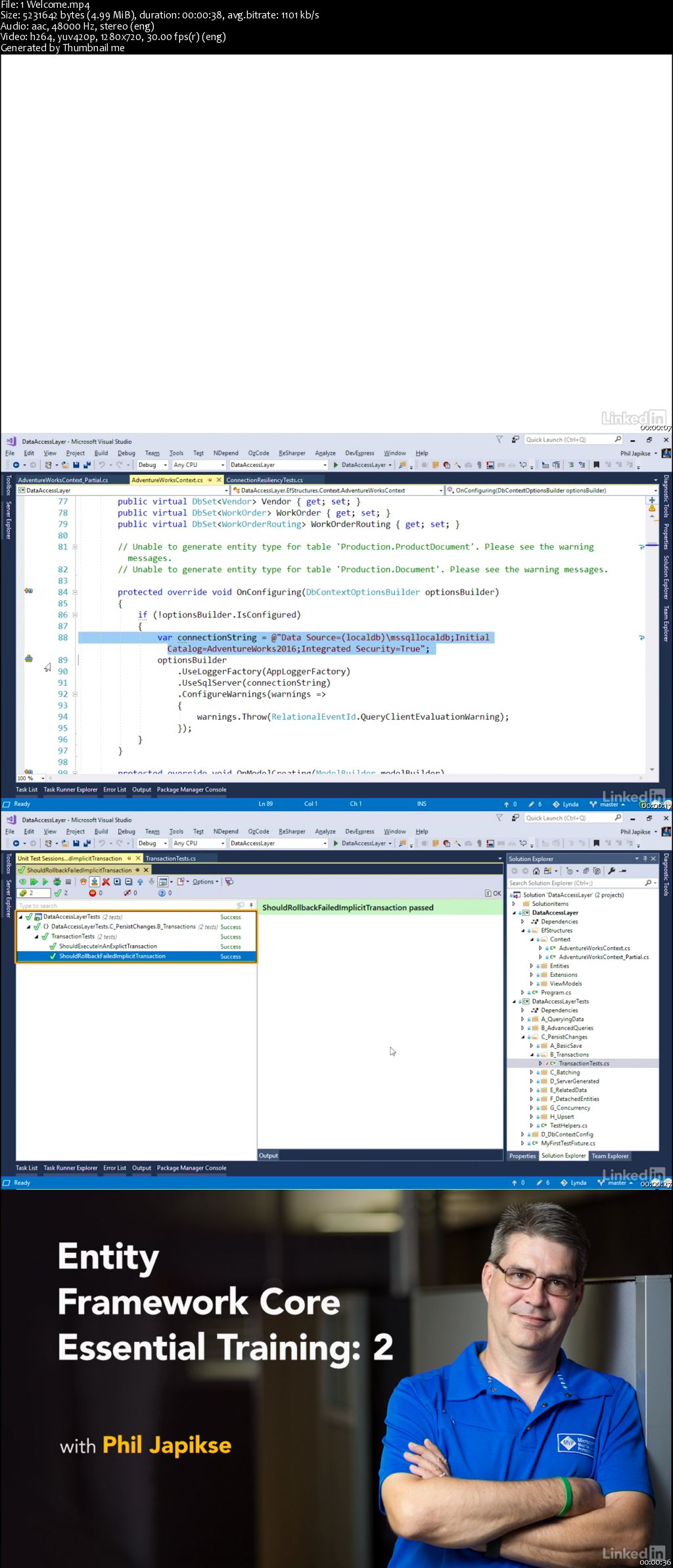The width and height of the screenshot is (673, 1568).
Task: Open the OzCode menu in the code editor window
Action: pos(258,453)
